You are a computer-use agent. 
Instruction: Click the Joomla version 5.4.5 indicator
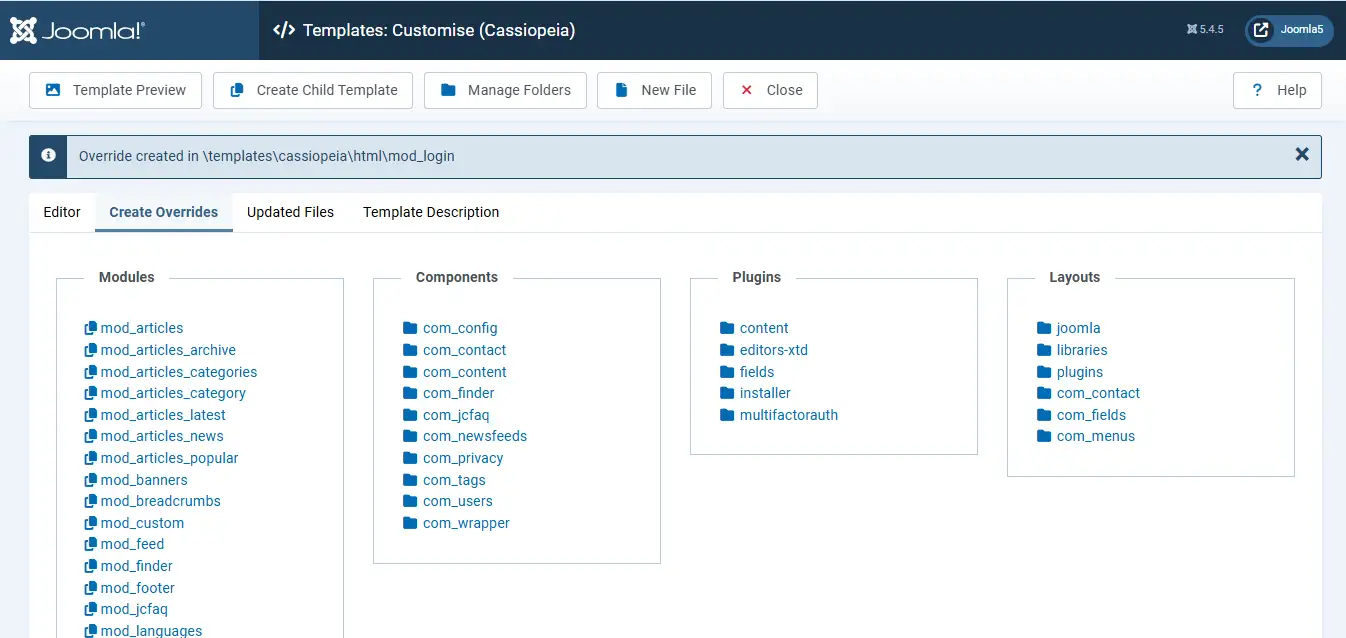[1205, 30]
